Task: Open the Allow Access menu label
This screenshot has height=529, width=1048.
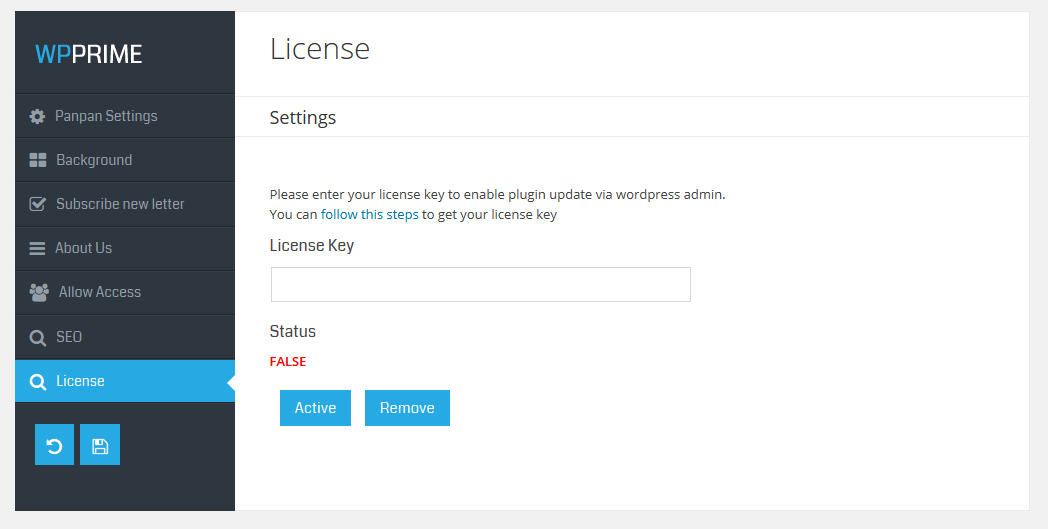Action: click(x=99, y=292)
